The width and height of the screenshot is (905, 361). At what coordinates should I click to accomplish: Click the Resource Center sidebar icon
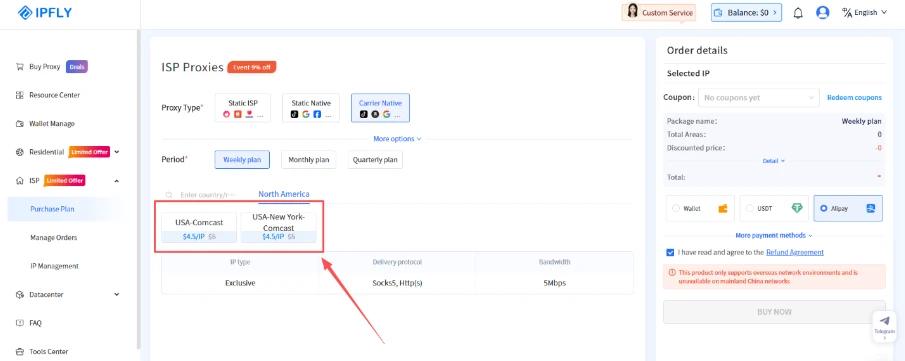[x=19, y=95]
